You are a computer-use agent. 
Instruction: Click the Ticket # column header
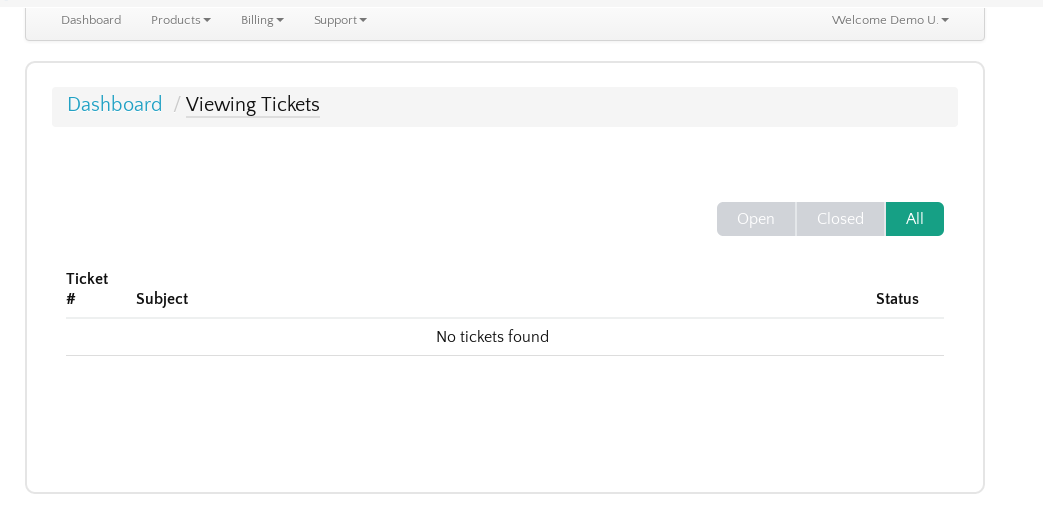tap(87, 289)
